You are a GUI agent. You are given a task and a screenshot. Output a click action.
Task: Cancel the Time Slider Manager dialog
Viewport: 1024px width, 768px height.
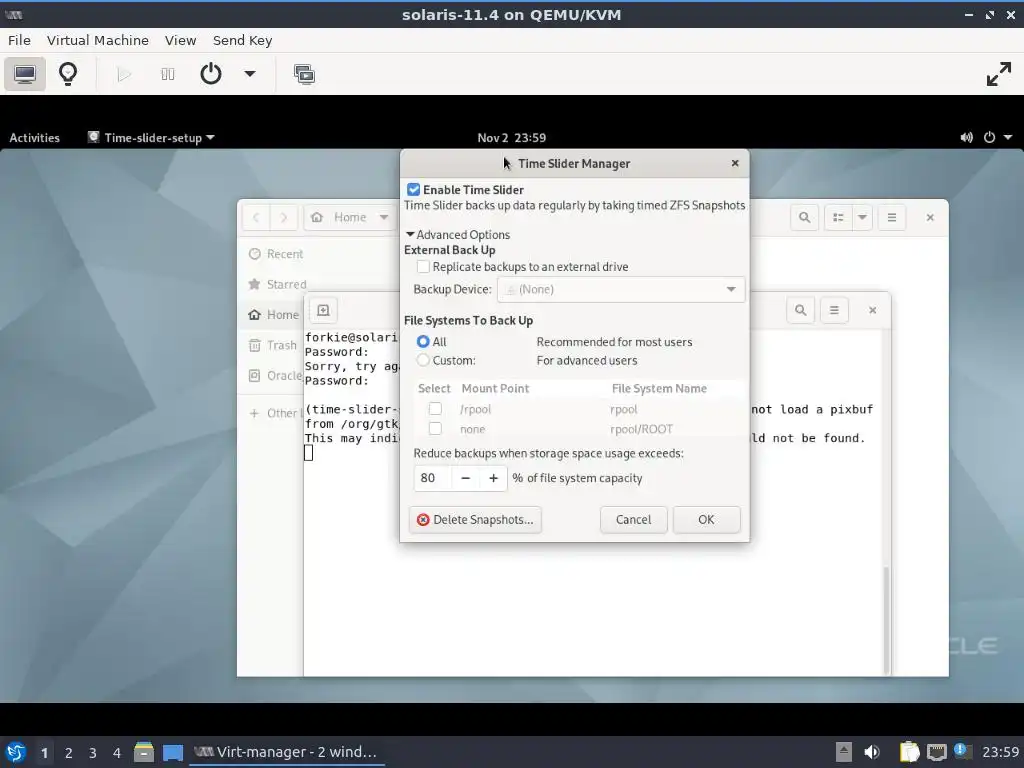pos(633,520)
